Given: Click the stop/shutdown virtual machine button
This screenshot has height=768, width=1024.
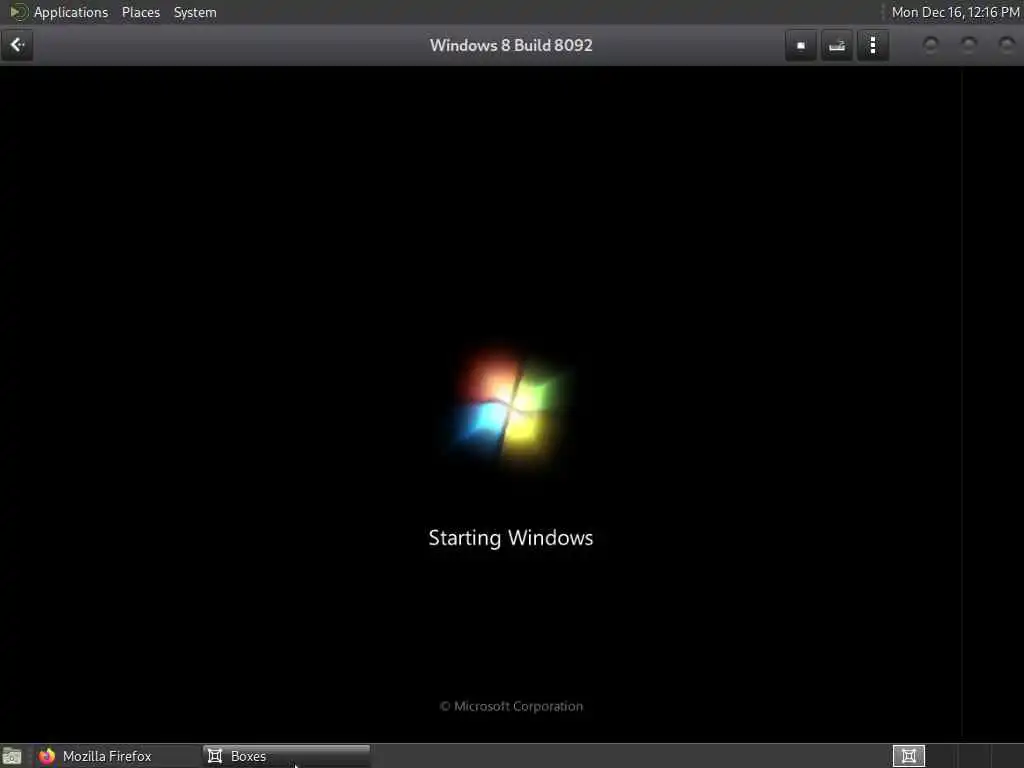Looking at the screenshot, I should pos(801,46).
